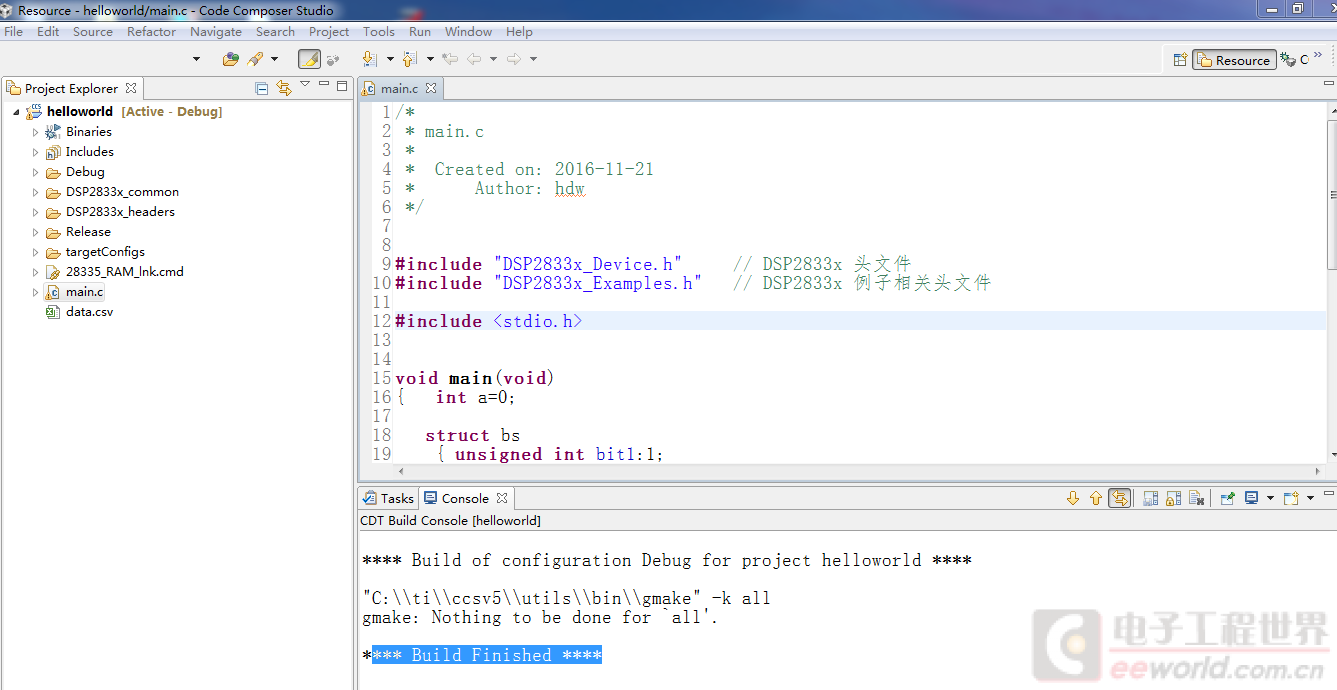
Task: Close the Console tab
Action: (502, 498)
